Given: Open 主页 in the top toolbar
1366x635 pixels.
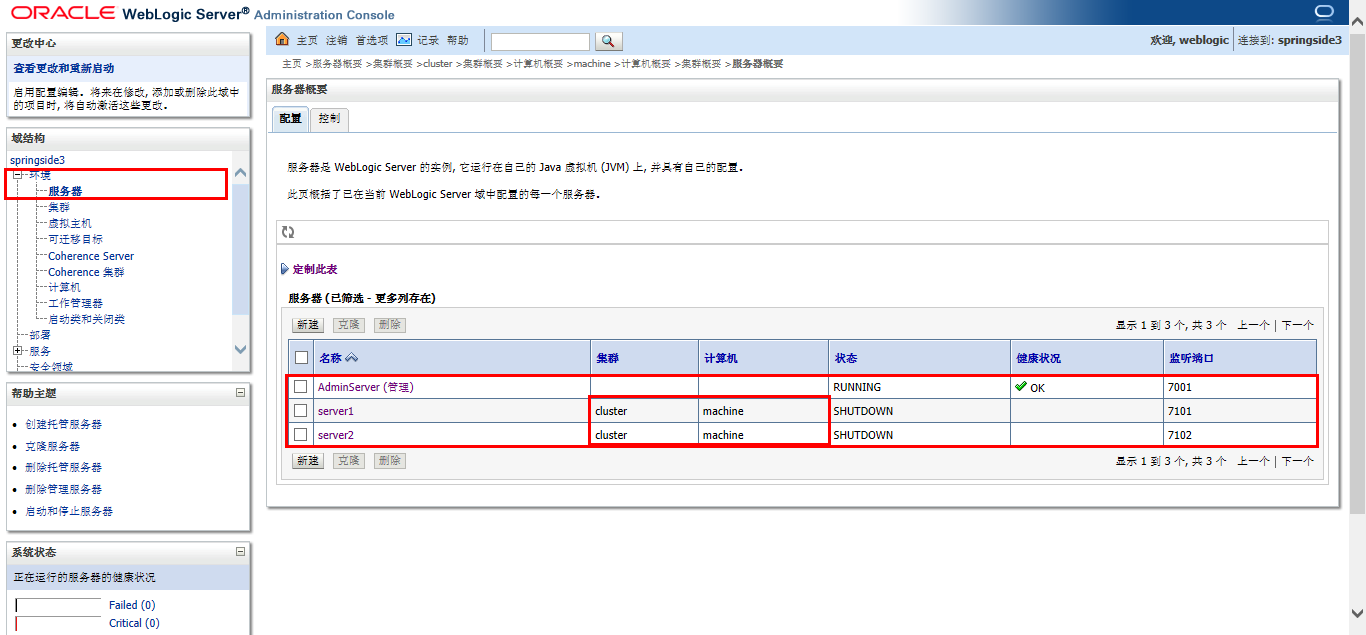Looking at the screenshot, I should [x=307, y=41].
